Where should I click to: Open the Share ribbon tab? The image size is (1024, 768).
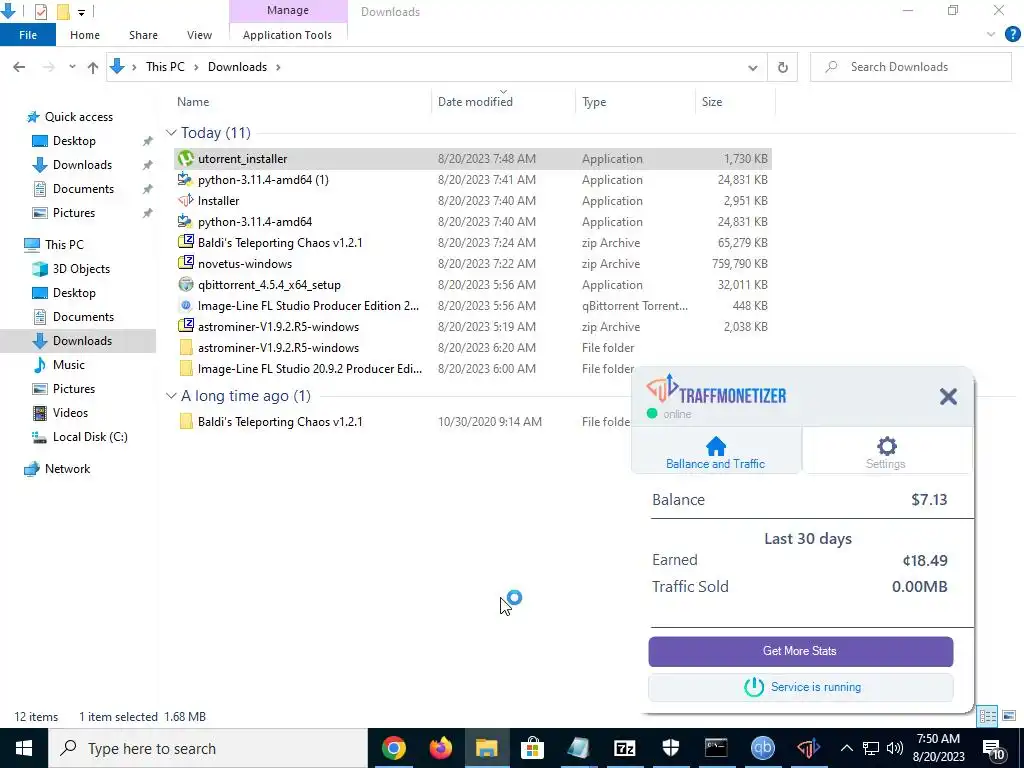pos(143,35)
